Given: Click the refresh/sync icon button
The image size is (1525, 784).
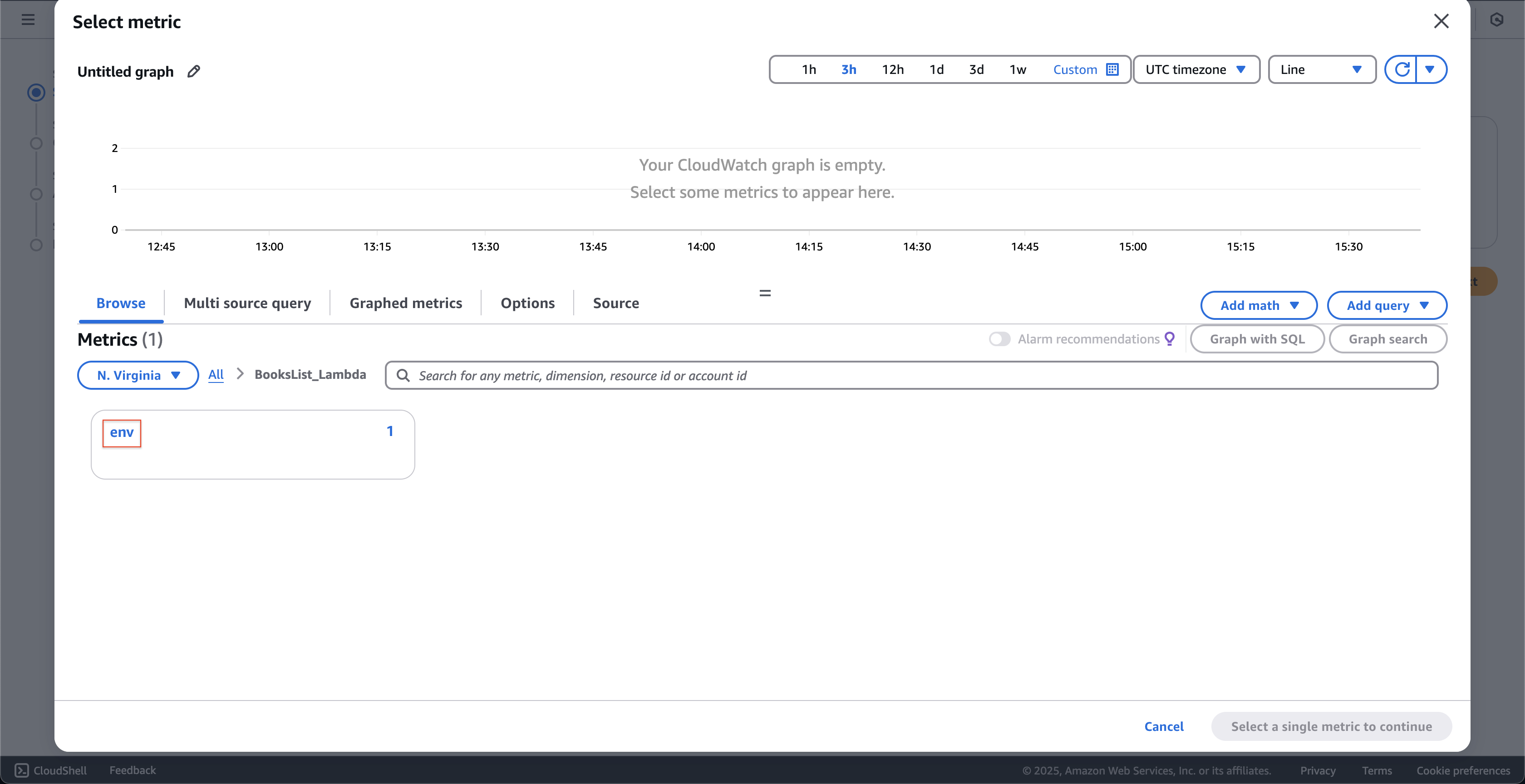Looking at the screenshot, I should (x=1401, y=69).
